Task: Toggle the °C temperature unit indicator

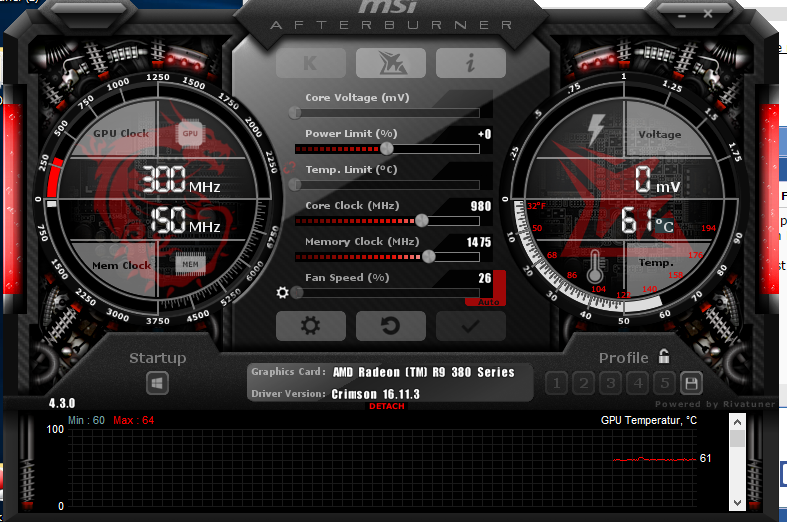Action: [x=664, y=225]
